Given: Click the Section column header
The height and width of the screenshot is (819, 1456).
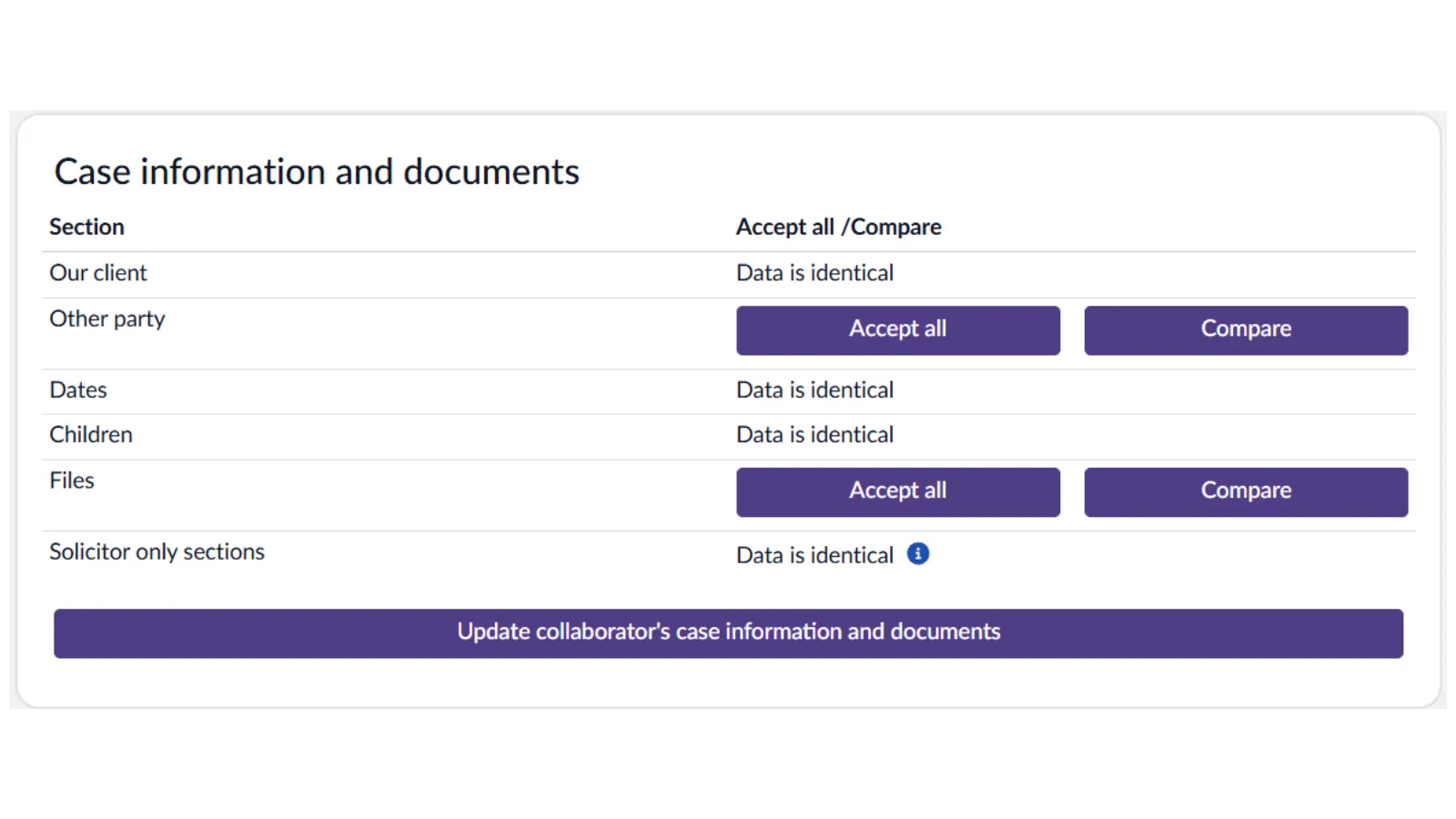Looking at the screenshot, I should click(86, 227).
